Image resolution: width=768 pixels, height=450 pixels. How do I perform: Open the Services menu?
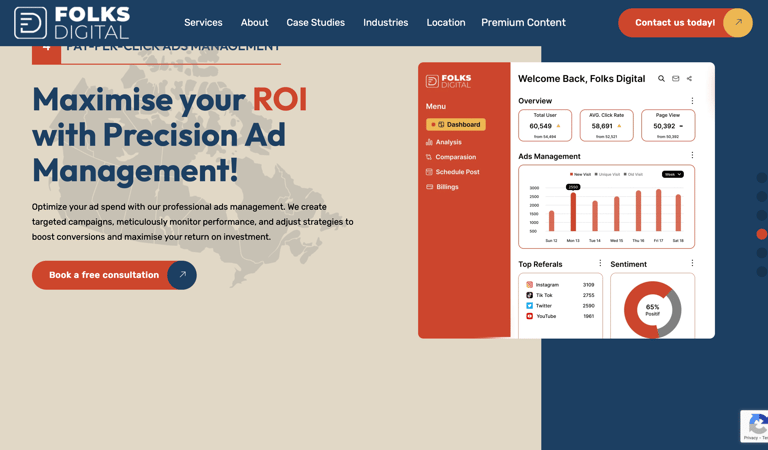(203, 23)
